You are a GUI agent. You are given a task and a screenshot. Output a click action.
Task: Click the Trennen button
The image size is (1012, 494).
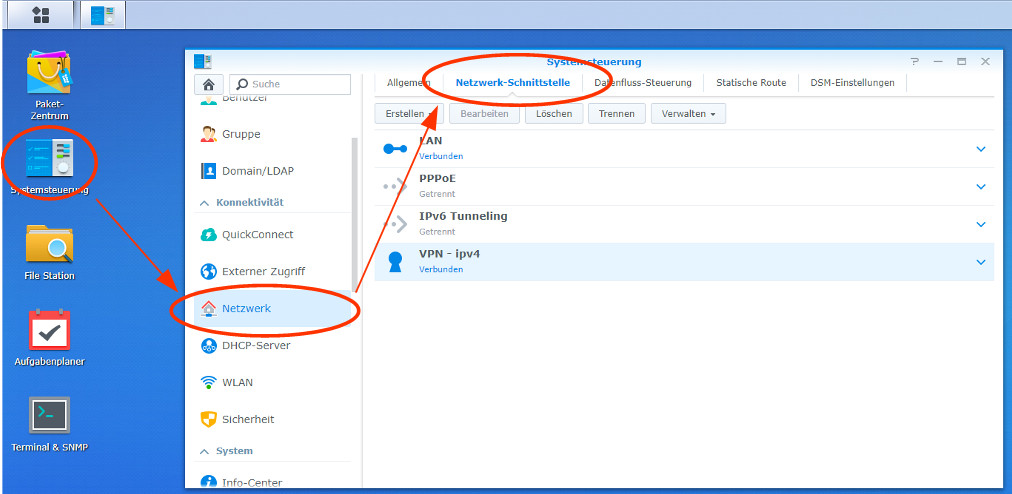[616, 114]
